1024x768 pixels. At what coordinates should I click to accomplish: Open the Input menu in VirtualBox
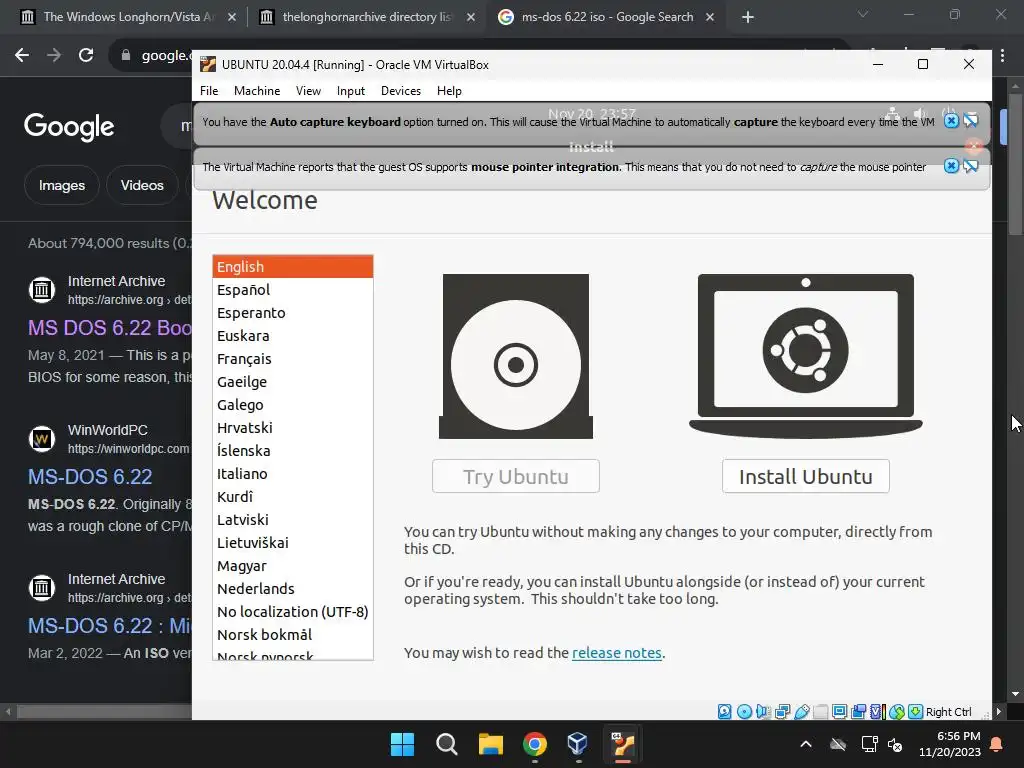pyautogui.click(x=351, y=91)
